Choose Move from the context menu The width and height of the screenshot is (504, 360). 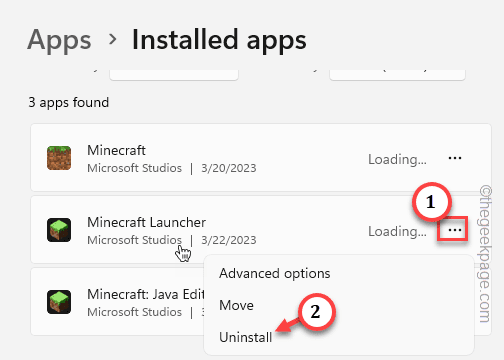point(236,305)
